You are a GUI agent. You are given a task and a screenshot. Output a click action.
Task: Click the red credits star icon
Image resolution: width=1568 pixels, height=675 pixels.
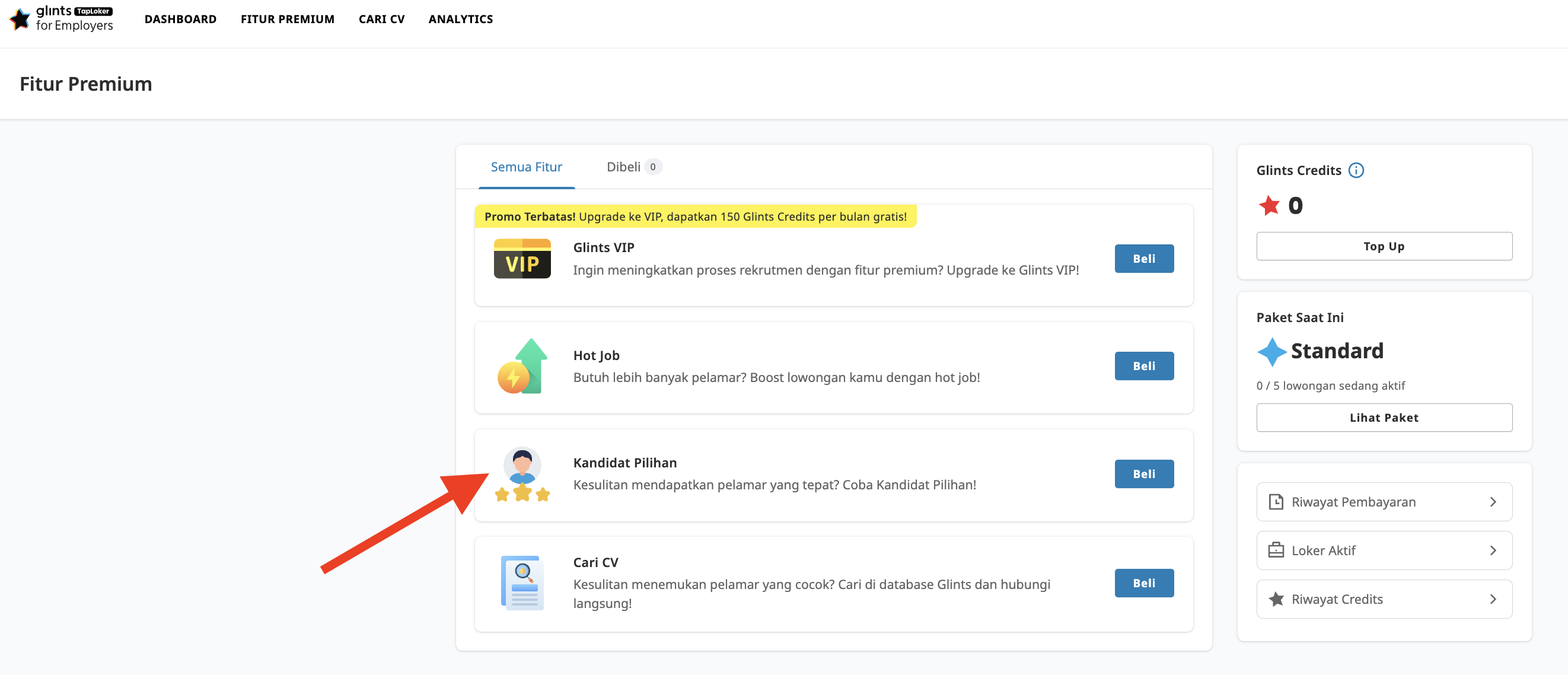1269,206
